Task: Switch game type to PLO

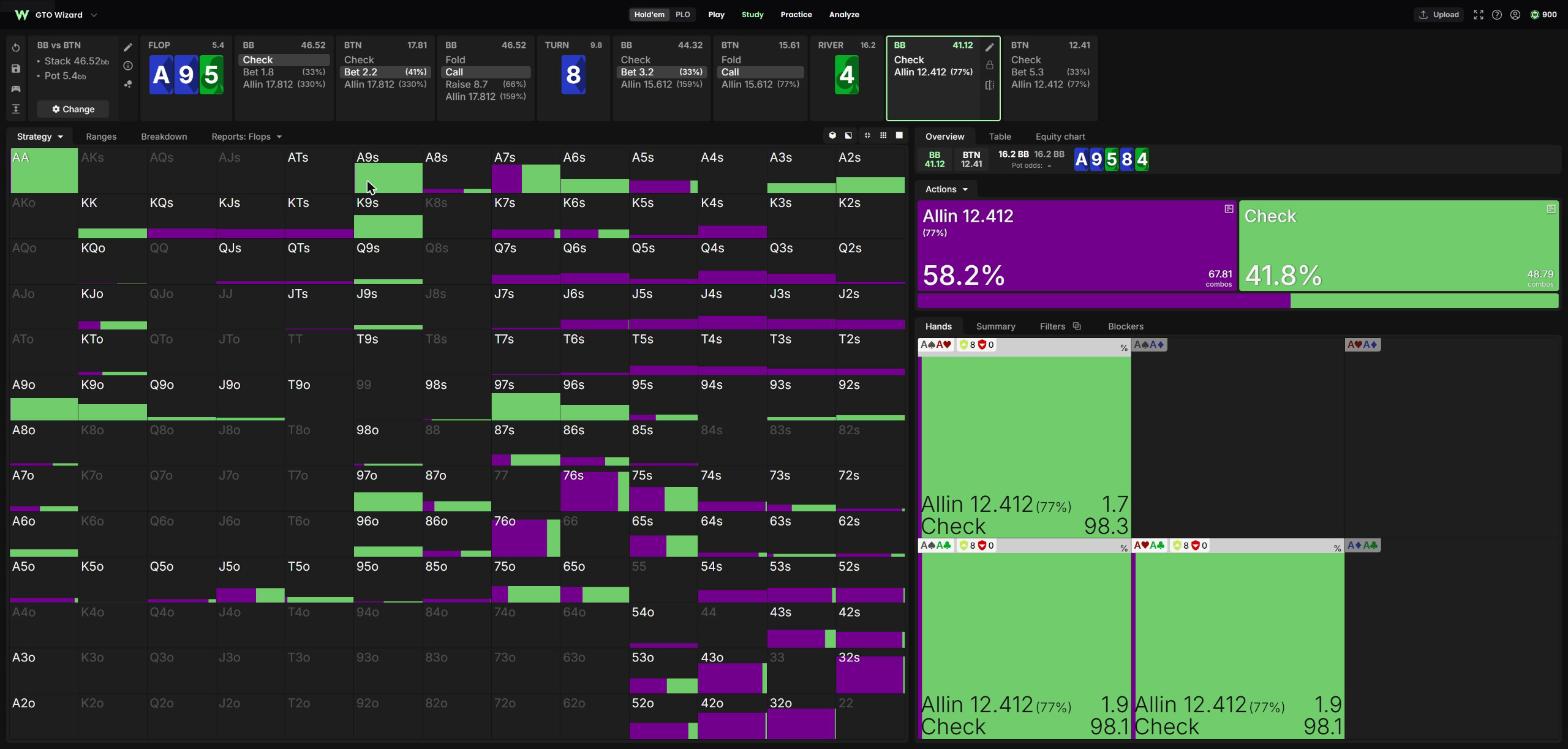Action: click(682, 15)
